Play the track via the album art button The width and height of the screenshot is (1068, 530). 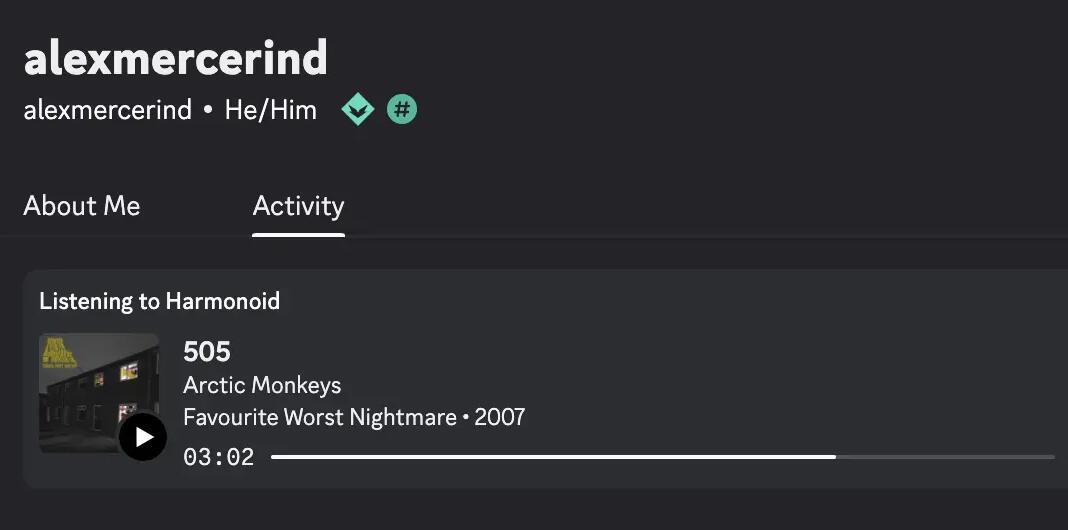click(143, 437)
